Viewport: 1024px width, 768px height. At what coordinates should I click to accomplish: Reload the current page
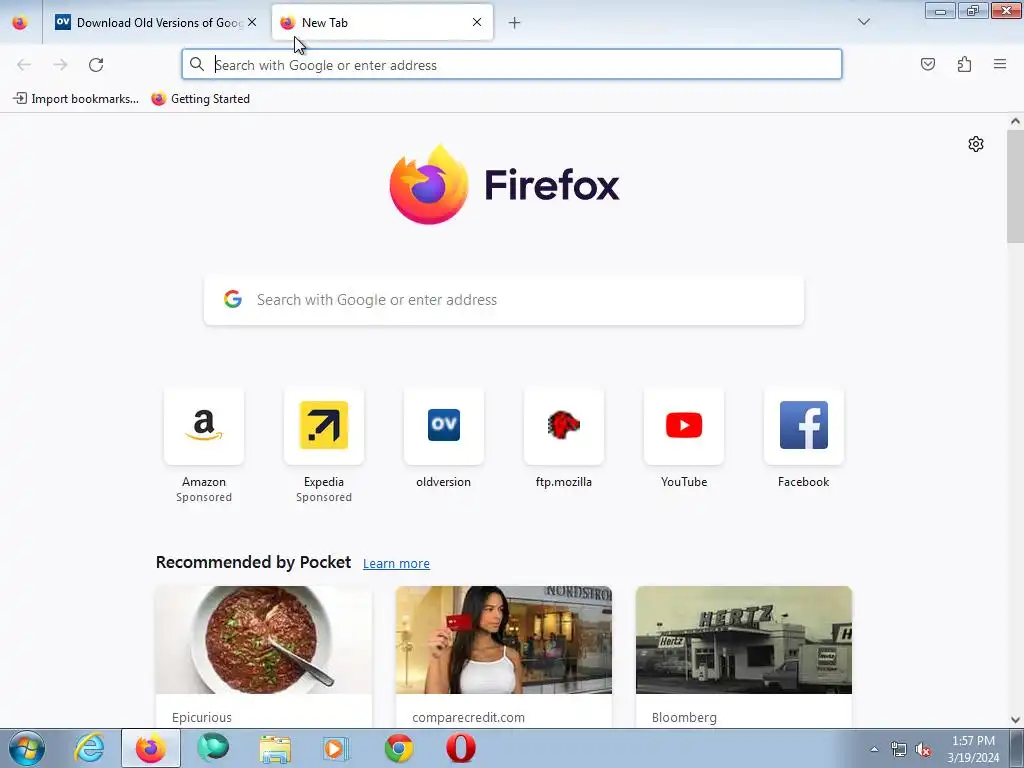[96, 65]
